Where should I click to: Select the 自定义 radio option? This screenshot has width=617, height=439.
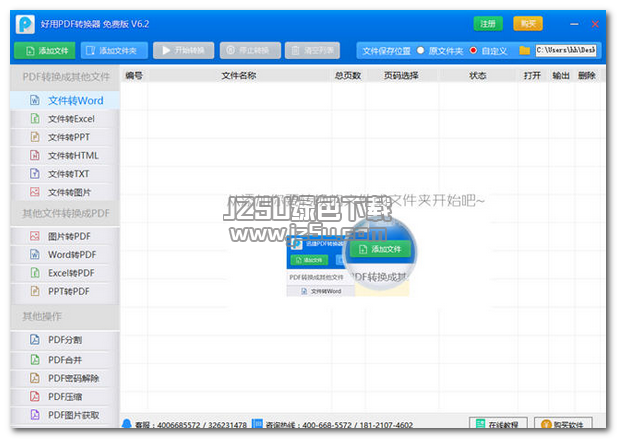coord(473,50)
